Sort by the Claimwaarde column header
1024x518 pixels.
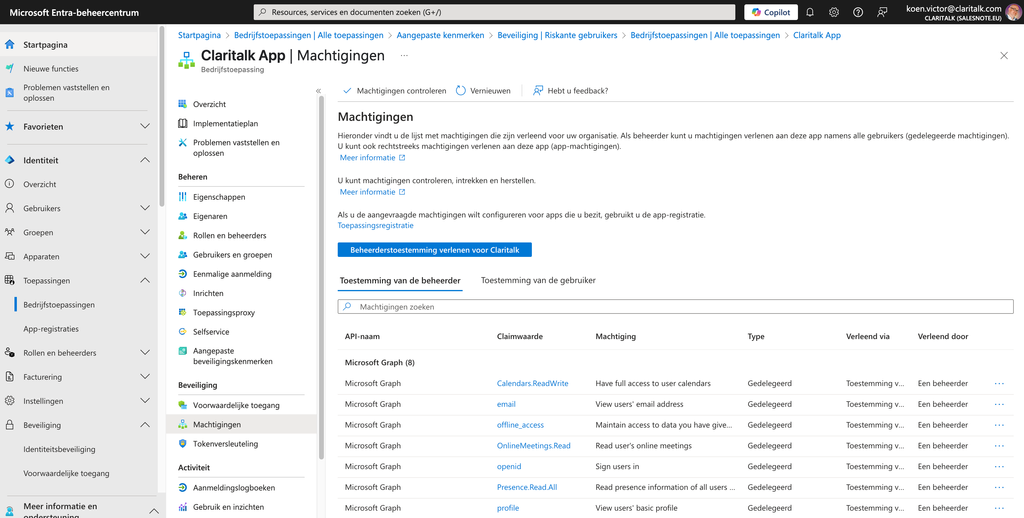pos(520,336)
